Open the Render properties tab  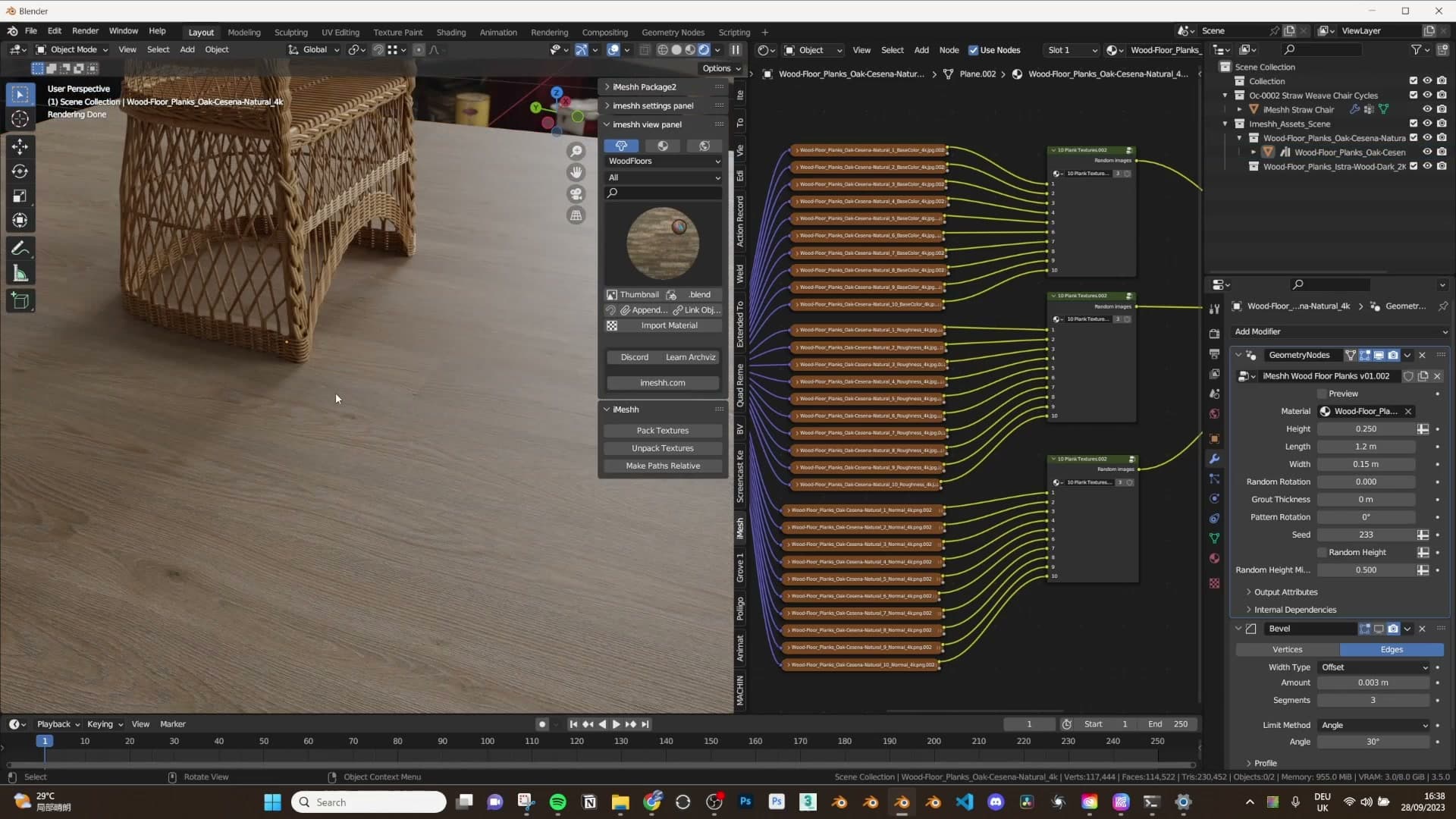click(x=1214, y=334)
